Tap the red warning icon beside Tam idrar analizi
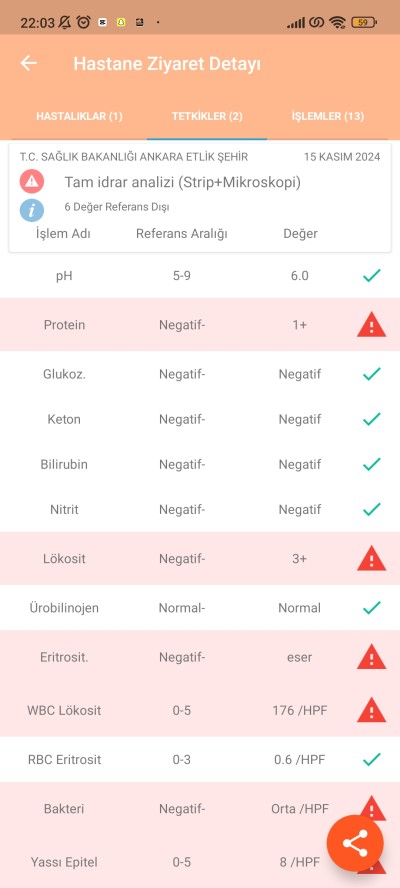The height and width of the screenshot is (888, 400). point(32,182)
